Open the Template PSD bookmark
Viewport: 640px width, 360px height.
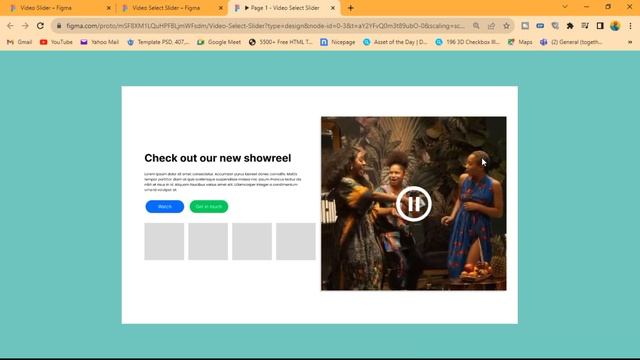click(158, 42)
